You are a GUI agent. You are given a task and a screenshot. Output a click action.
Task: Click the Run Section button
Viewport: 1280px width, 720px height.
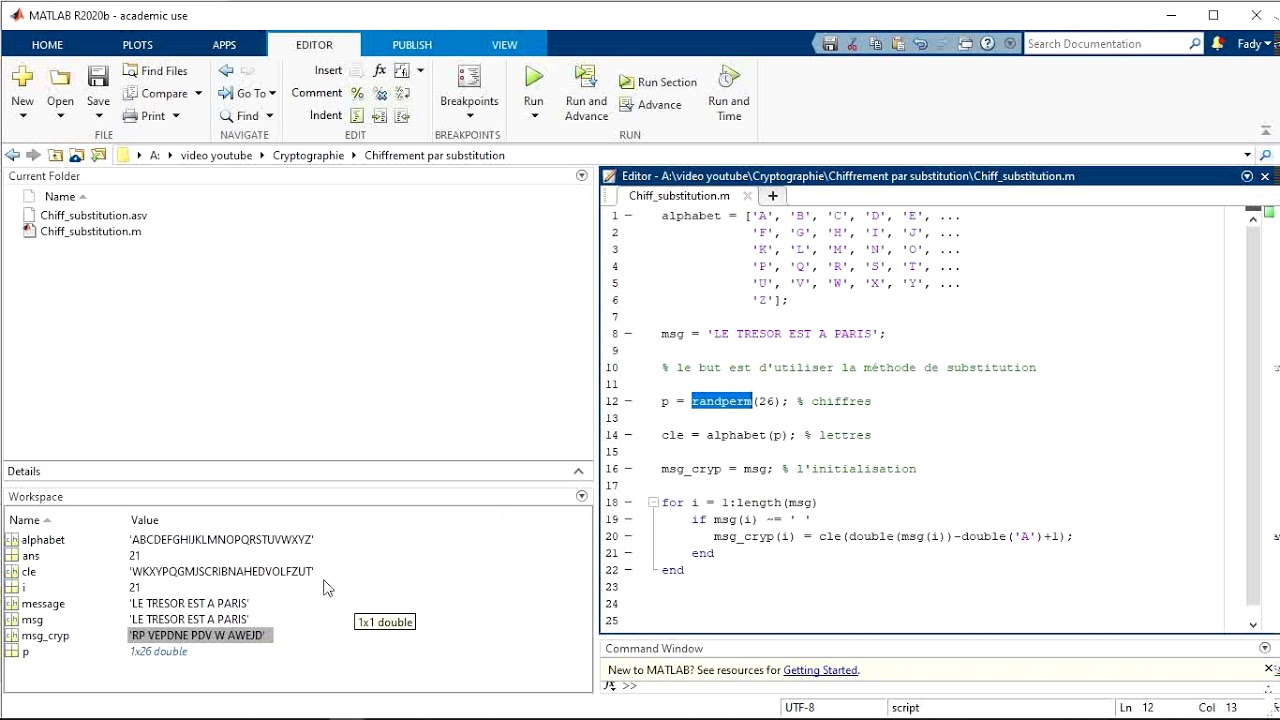pyautogui.click(x=657, y=82)
